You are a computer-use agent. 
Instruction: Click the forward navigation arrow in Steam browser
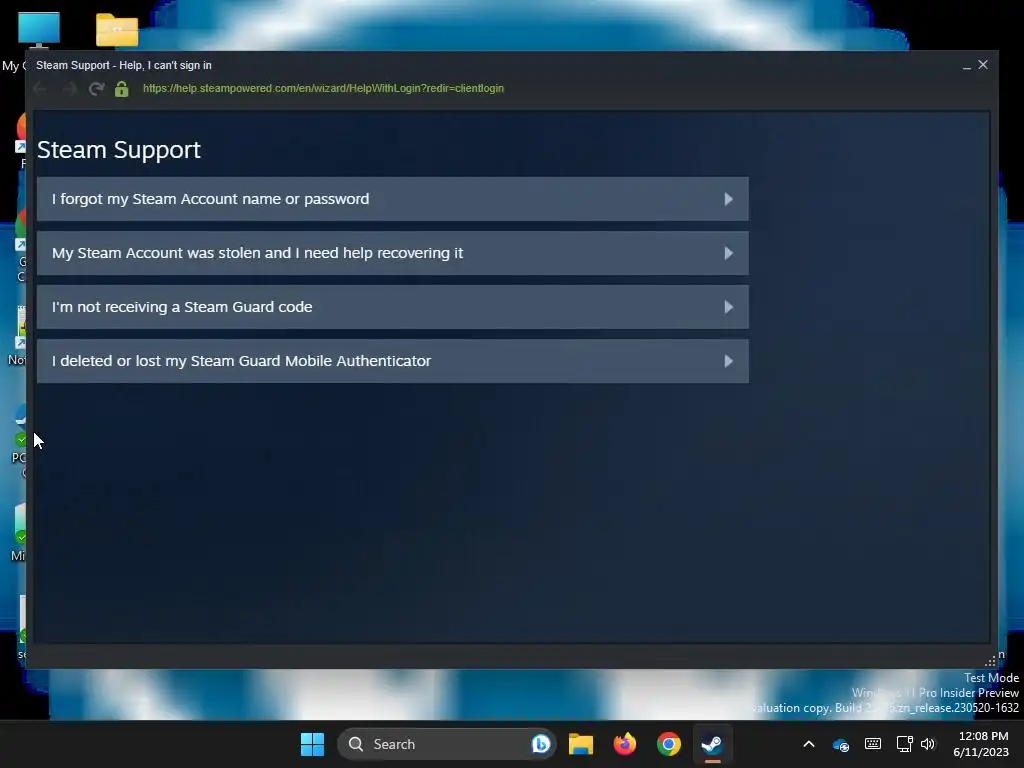point(69,89)
